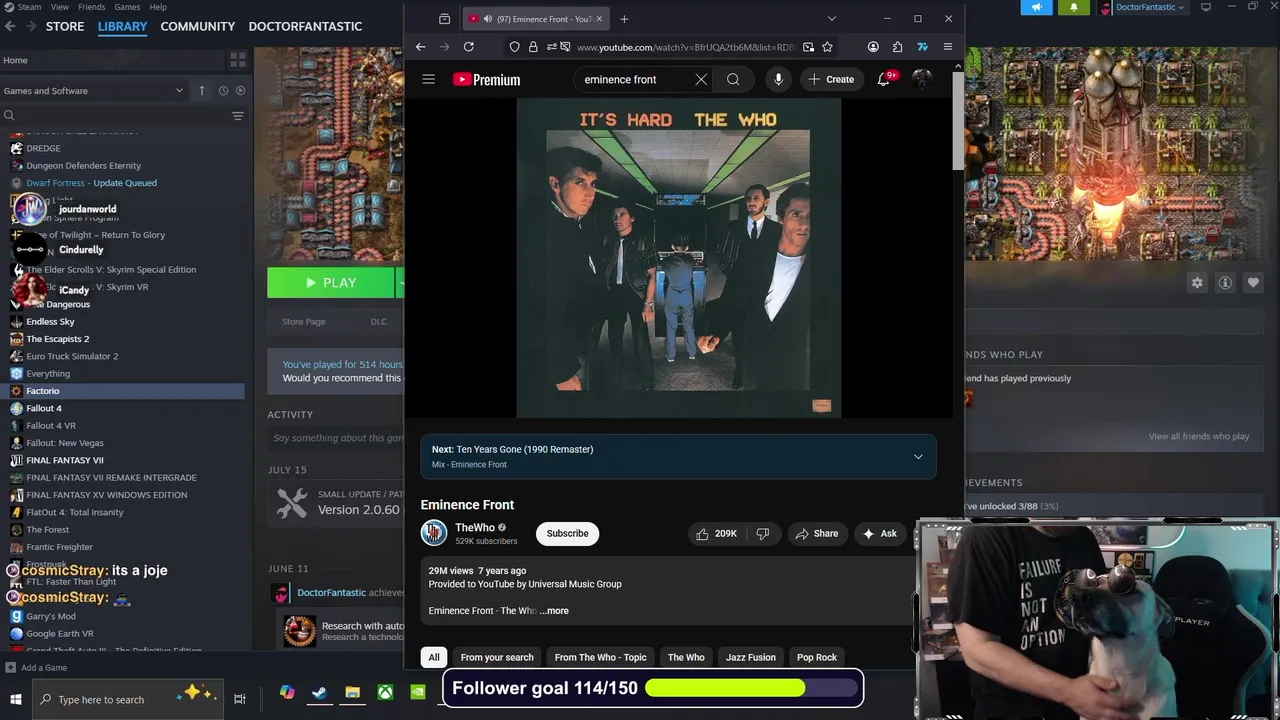Open new browser tab

tap(624, 19)
